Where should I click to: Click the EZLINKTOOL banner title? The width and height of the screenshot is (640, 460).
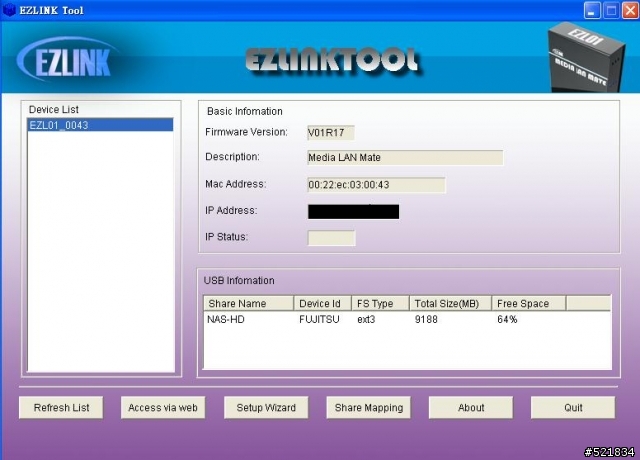click(333, 61)
